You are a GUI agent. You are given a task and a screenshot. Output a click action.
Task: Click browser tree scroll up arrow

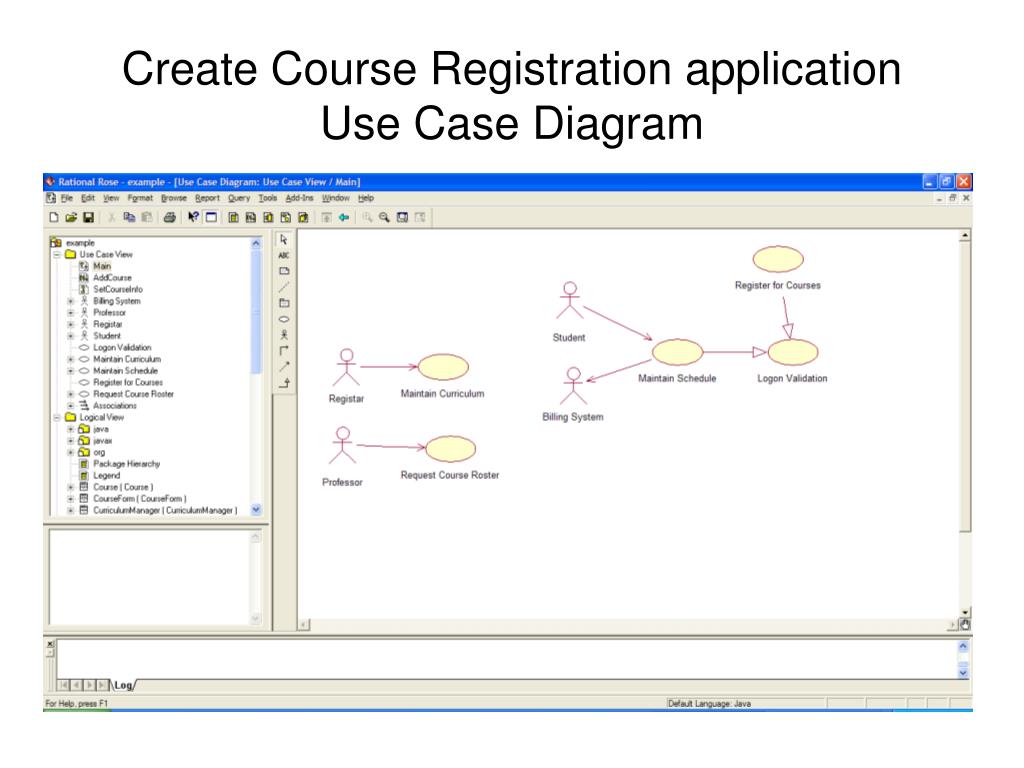256,243
